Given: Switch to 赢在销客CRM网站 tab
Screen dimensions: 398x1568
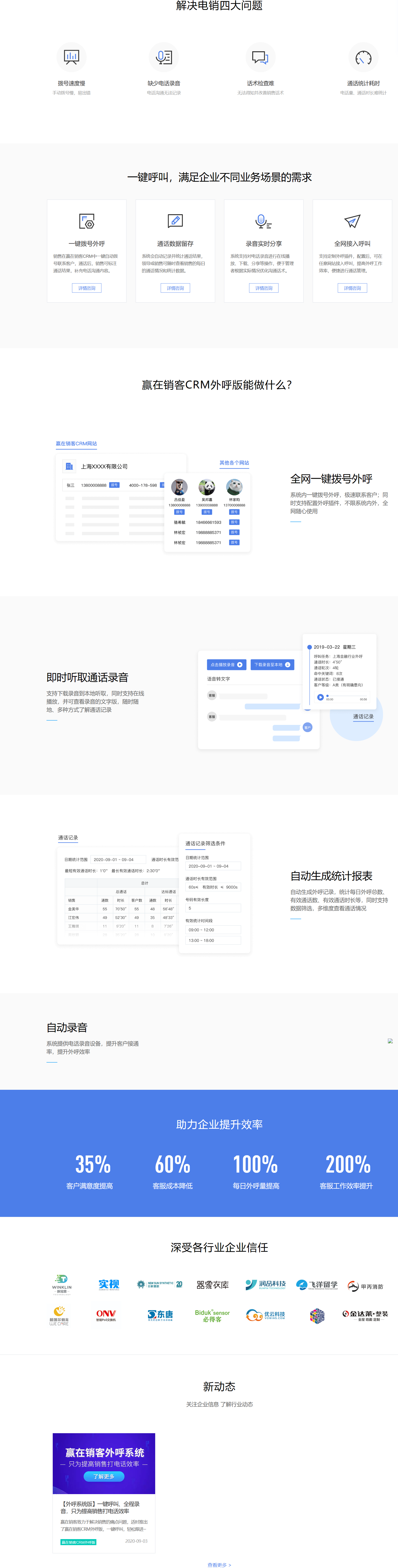Looking at the screenshot, I should click(76, 444).
